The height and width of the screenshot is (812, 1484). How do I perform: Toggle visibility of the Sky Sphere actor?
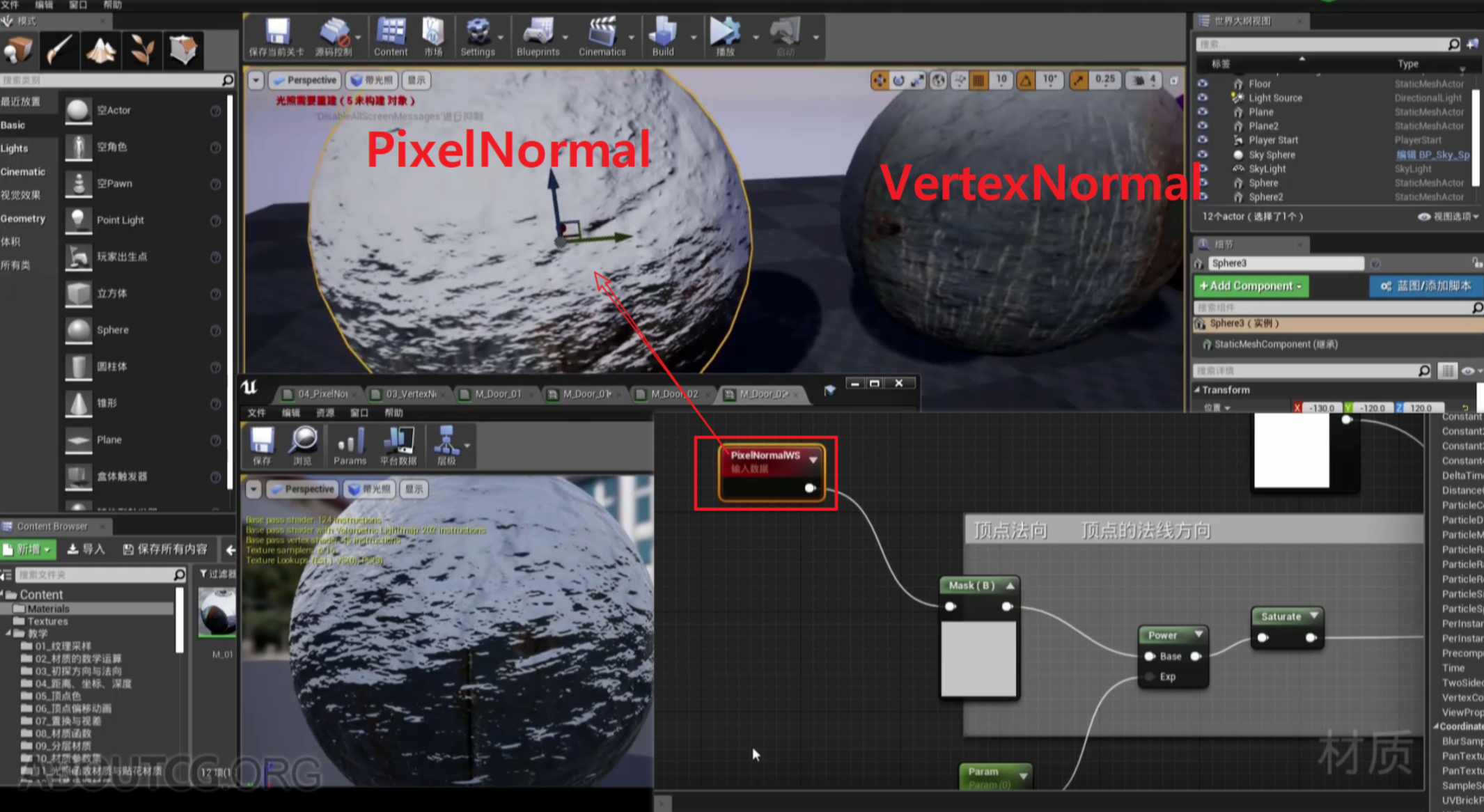1203,155
